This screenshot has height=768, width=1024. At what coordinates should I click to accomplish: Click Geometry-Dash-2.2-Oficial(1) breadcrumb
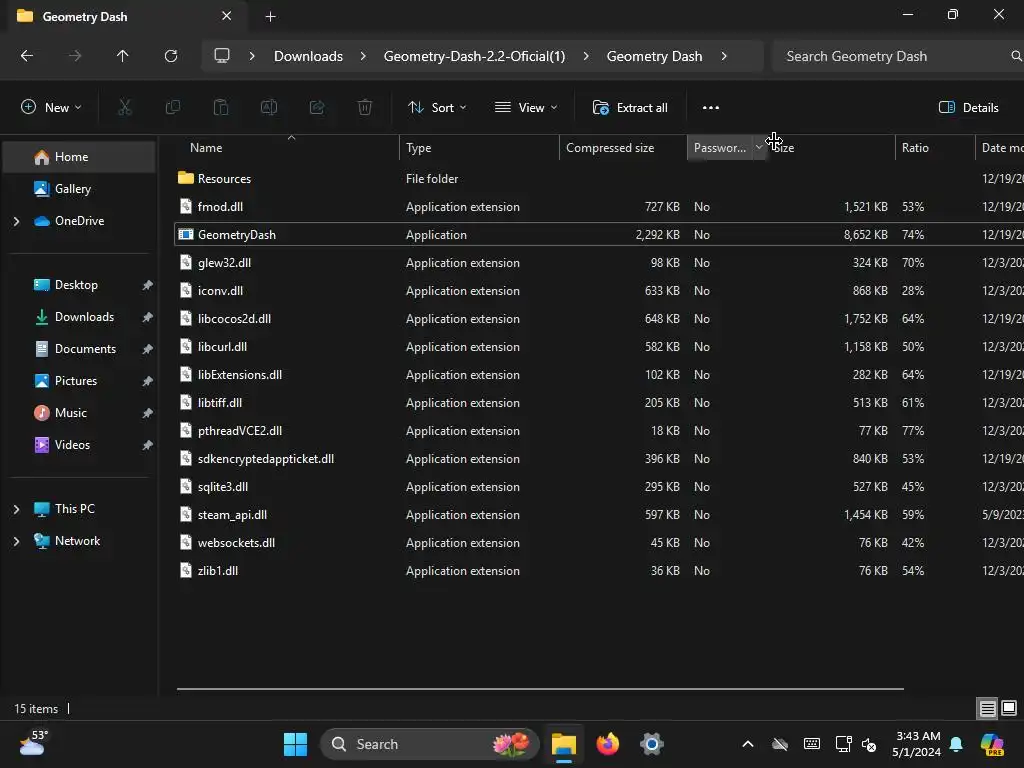tap(474, 56)
